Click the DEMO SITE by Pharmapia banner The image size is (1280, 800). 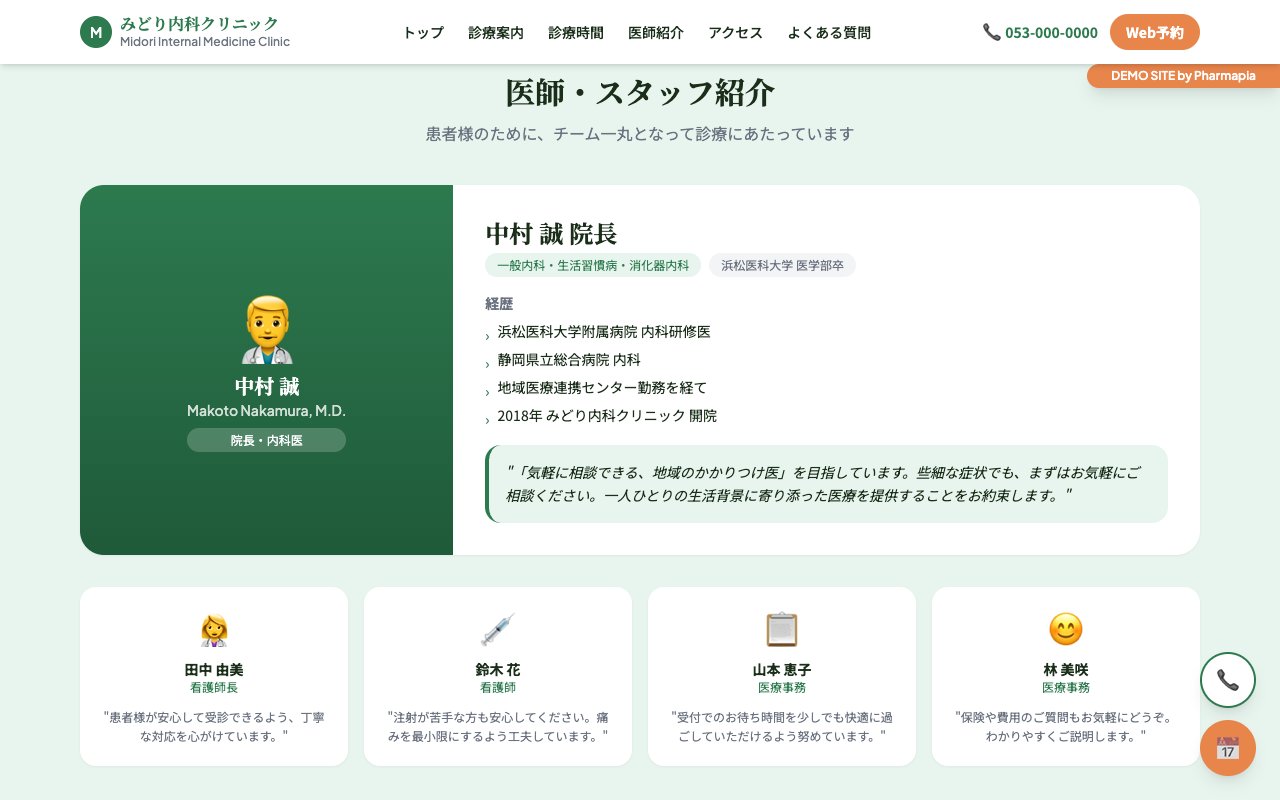click(1183, 76)
